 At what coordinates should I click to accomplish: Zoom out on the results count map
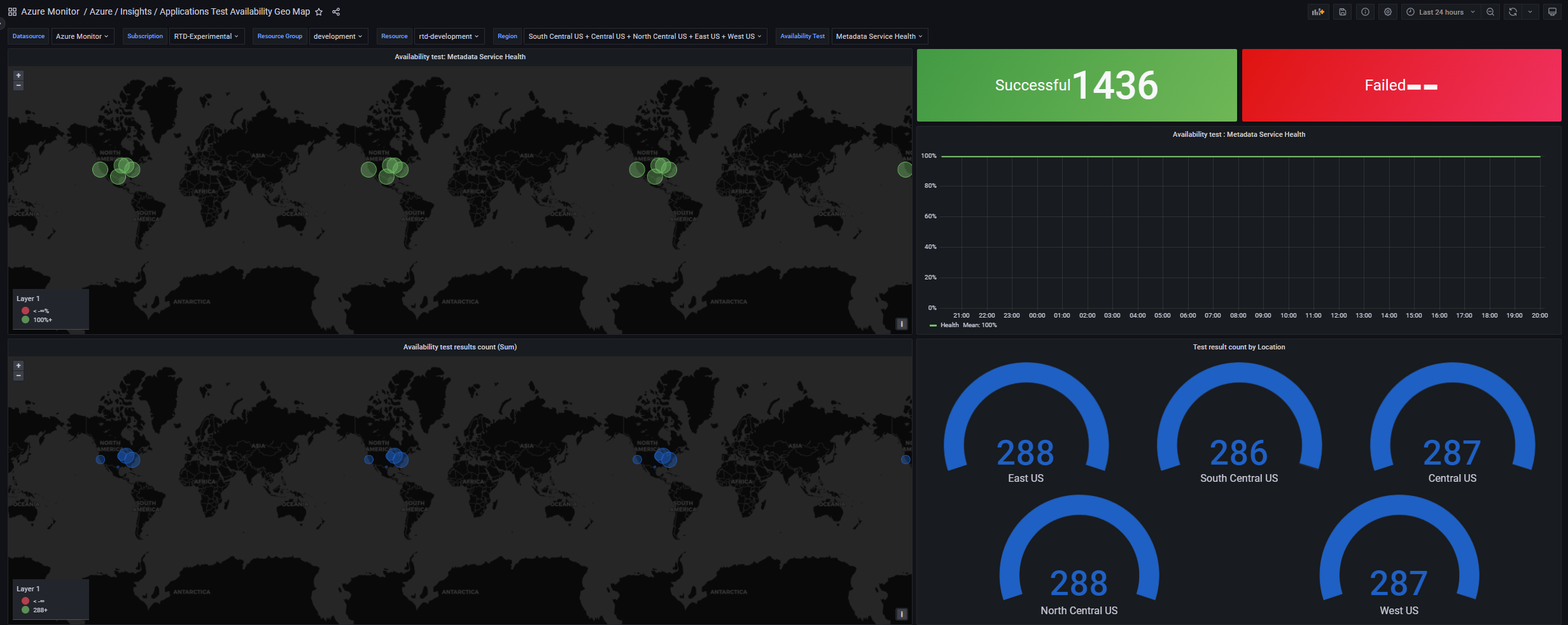click(x=18, y=376)
